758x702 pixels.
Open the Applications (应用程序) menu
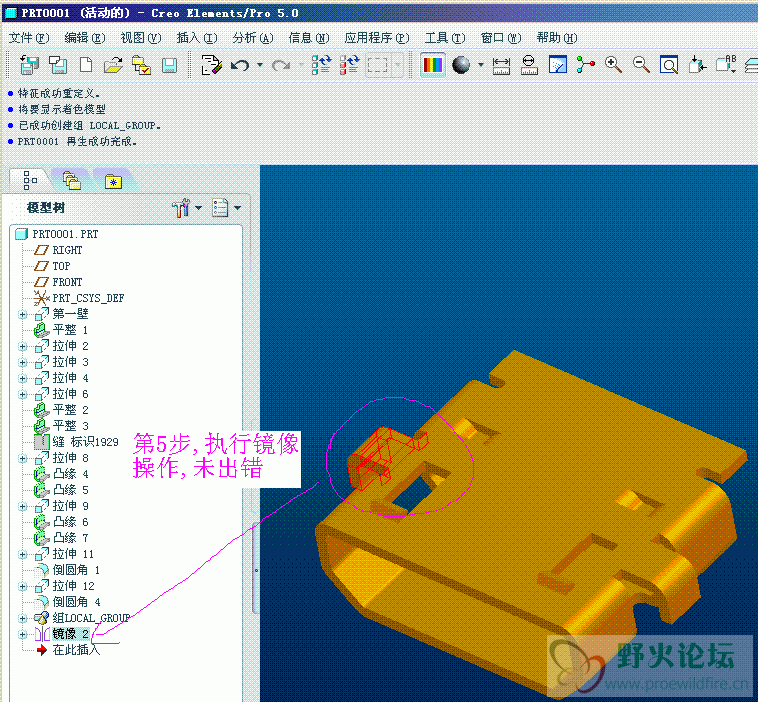[377, 38]
